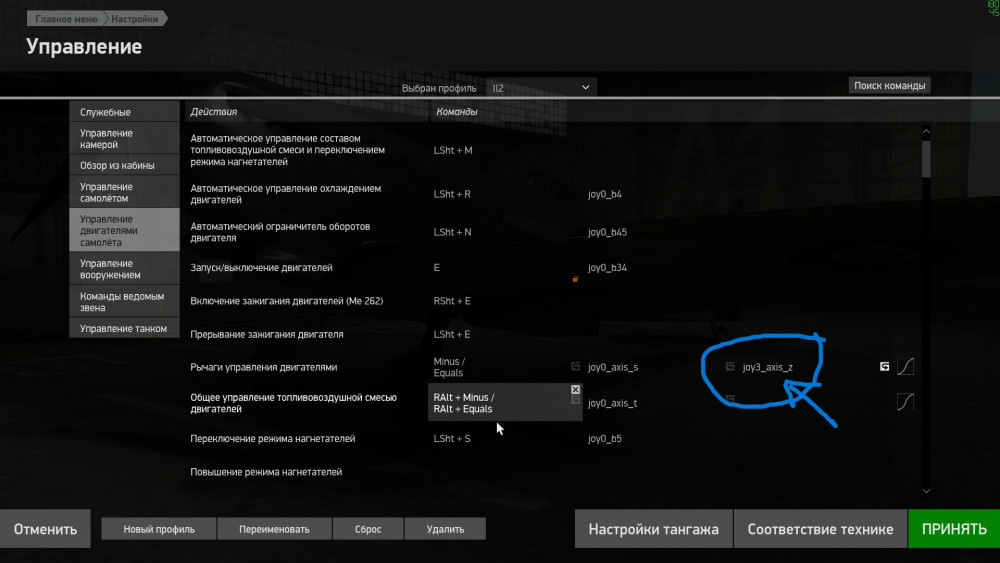The height and width of the screenshot is (563, 1000).
Task: Open the Управление самолётом category
Action: point(124,192)
